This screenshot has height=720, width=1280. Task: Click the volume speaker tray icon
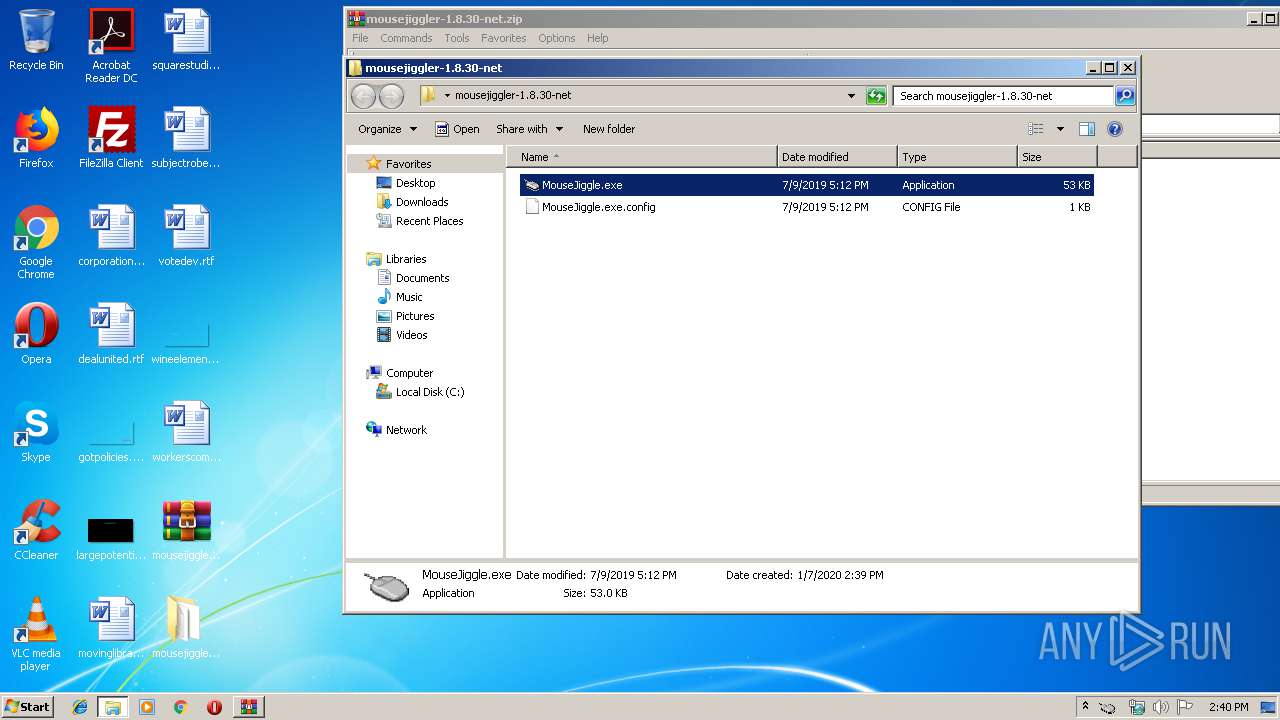(x=1160, y=707)
